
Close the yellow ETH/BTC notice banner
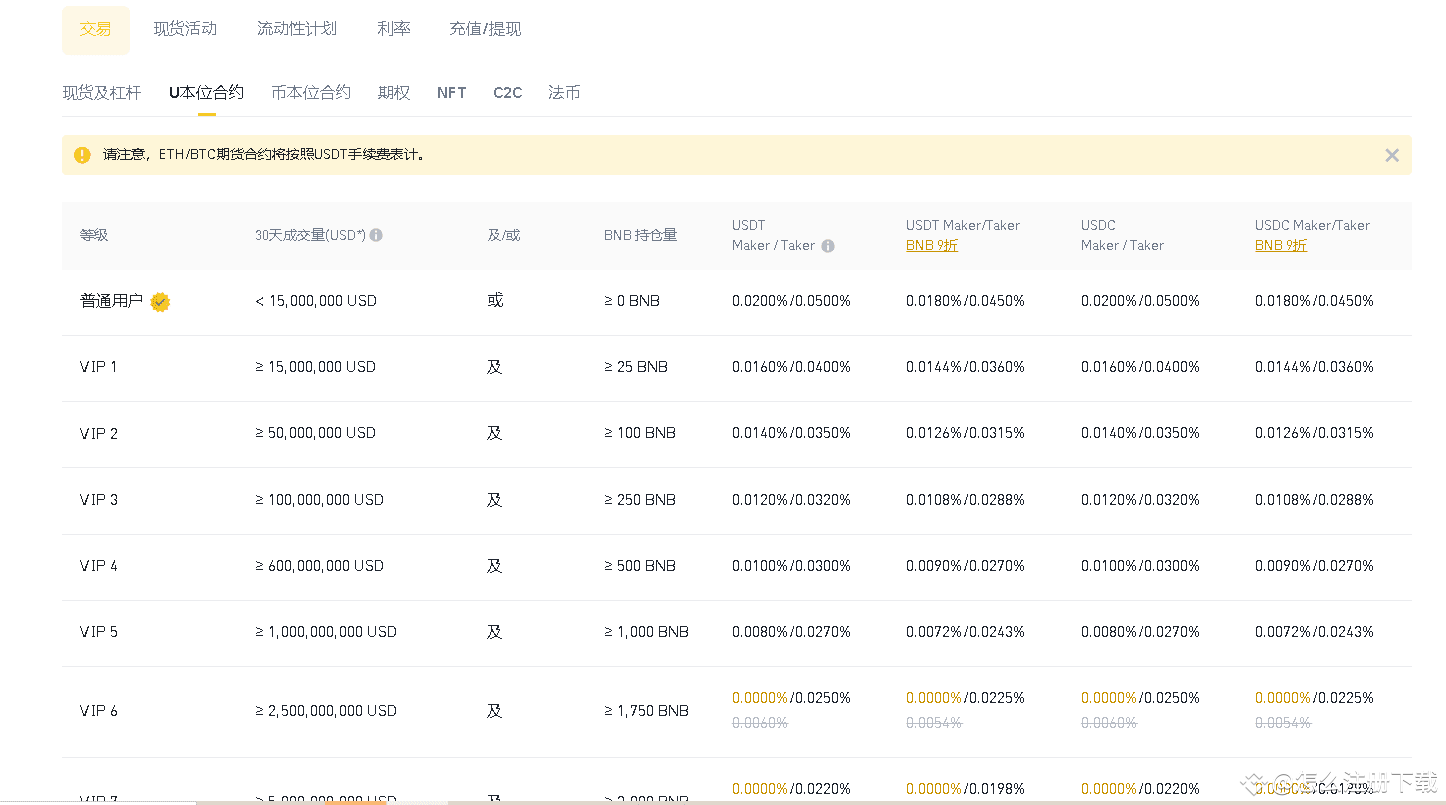[x=1391, y=155]
